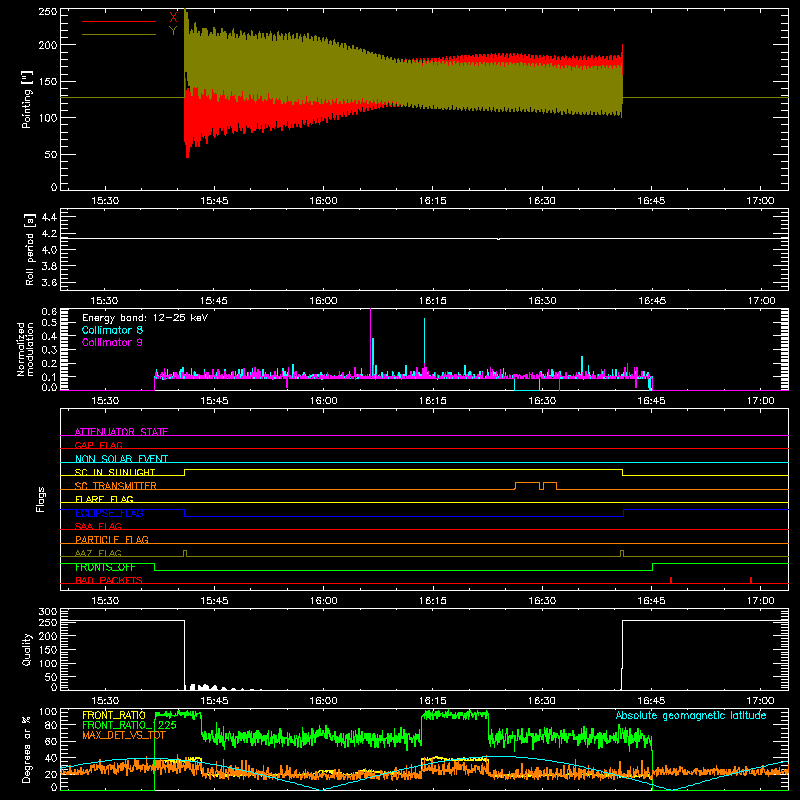Image resolution: width=800 pixels, height=800 pixels.
Task: Click the 80 tick on Degrees axis
Action: coord(51,725)
